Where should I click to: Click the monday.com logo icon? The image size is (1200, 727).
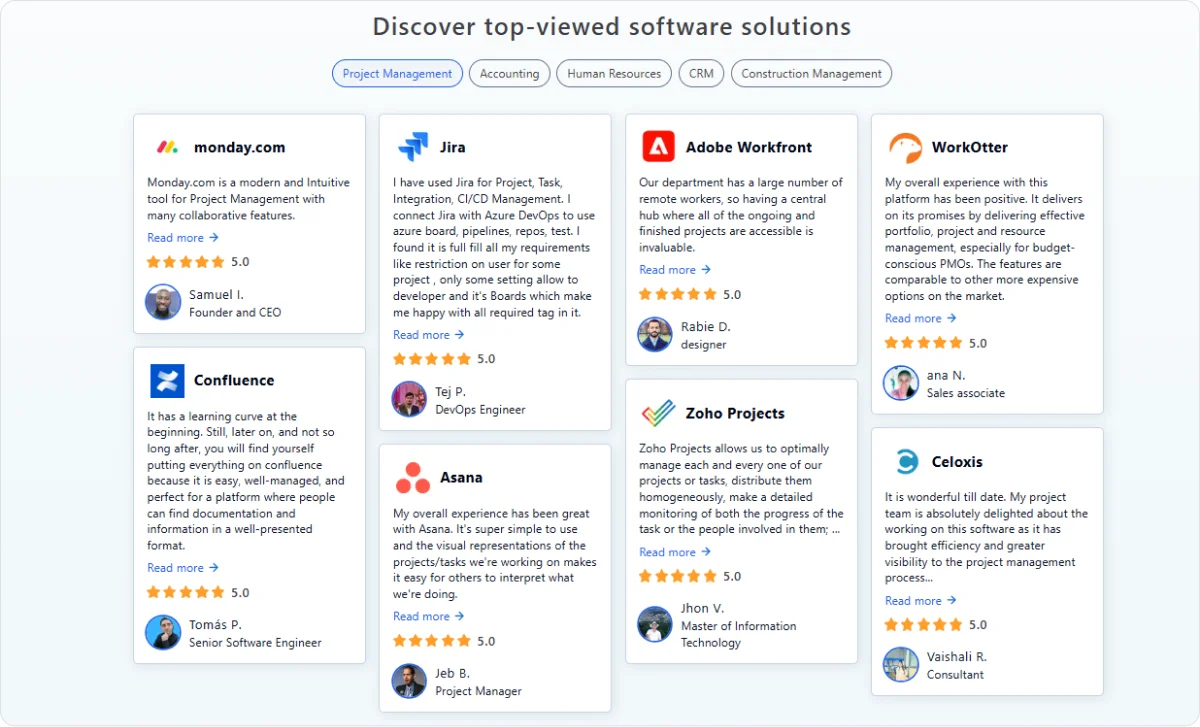click(x=167, y=147)
